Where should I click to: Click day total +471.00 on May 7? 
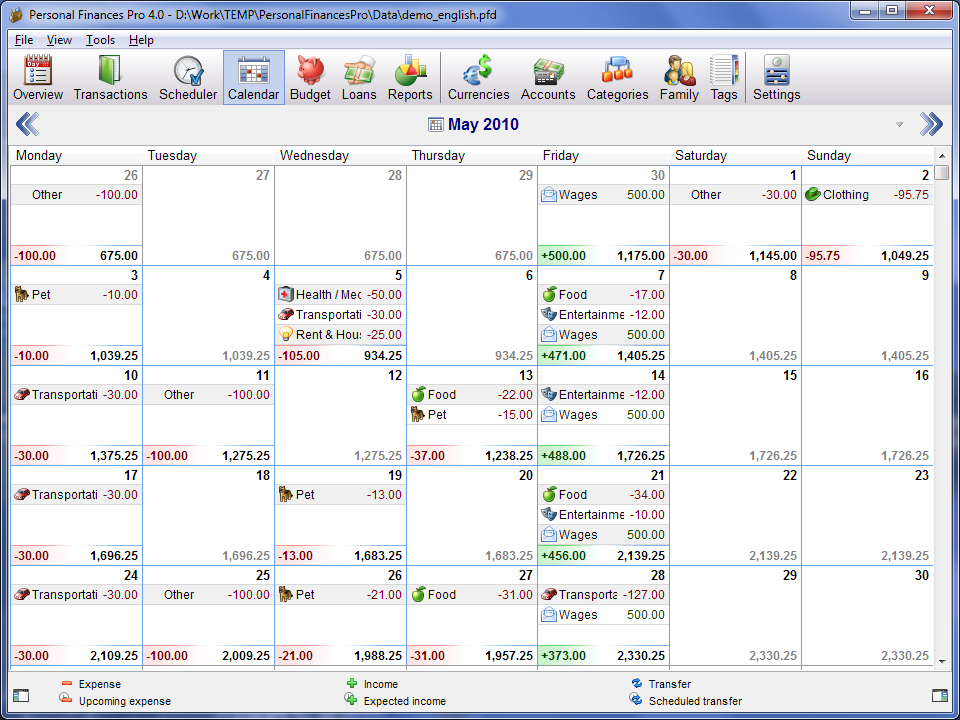click(563, 356)
